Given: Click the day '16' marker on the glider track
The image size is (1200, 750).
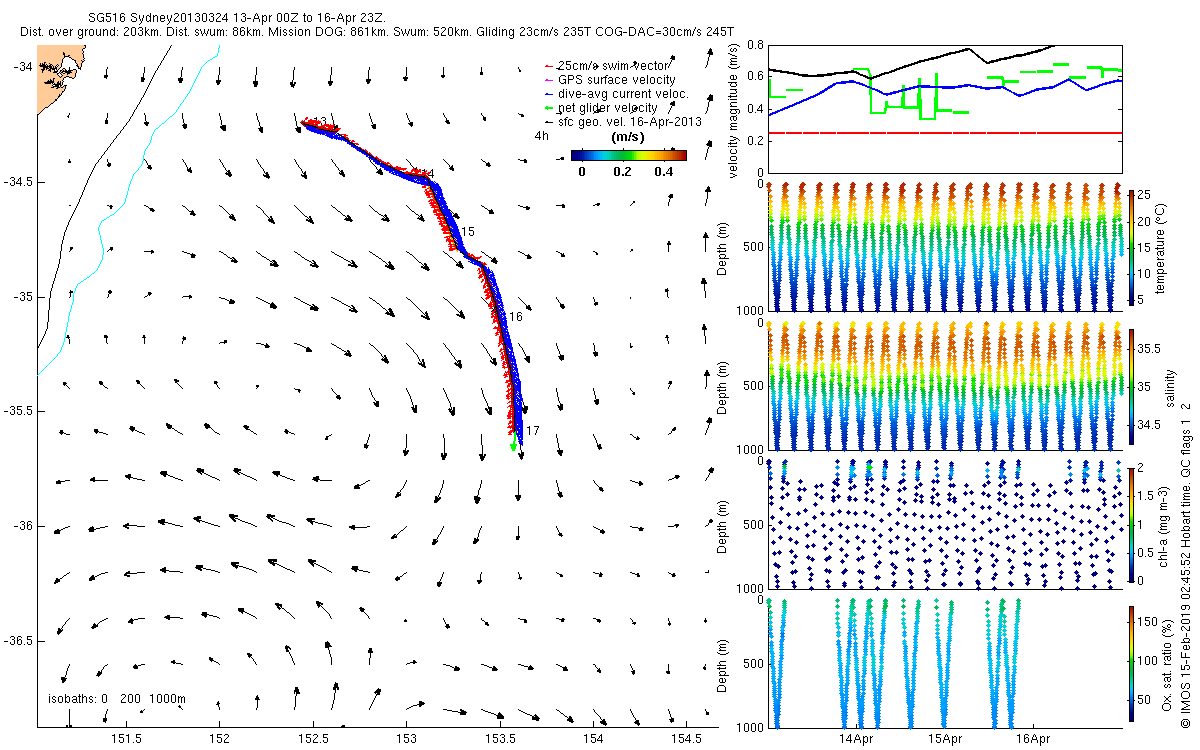Looking at the screenshot, I should click(516, 316).
